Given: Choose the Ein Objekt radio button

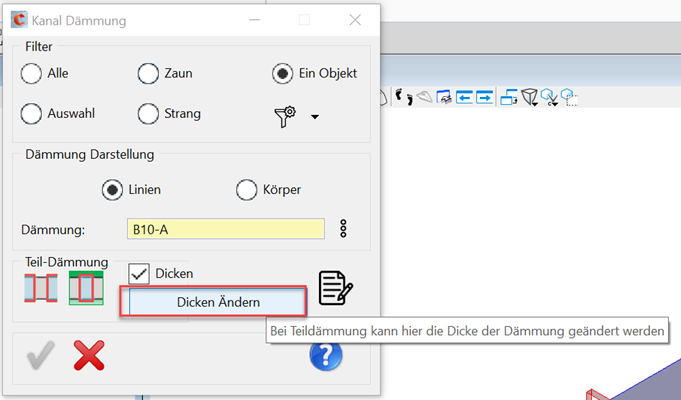Looking at the screenshot, I should click(x=282, y=73).
